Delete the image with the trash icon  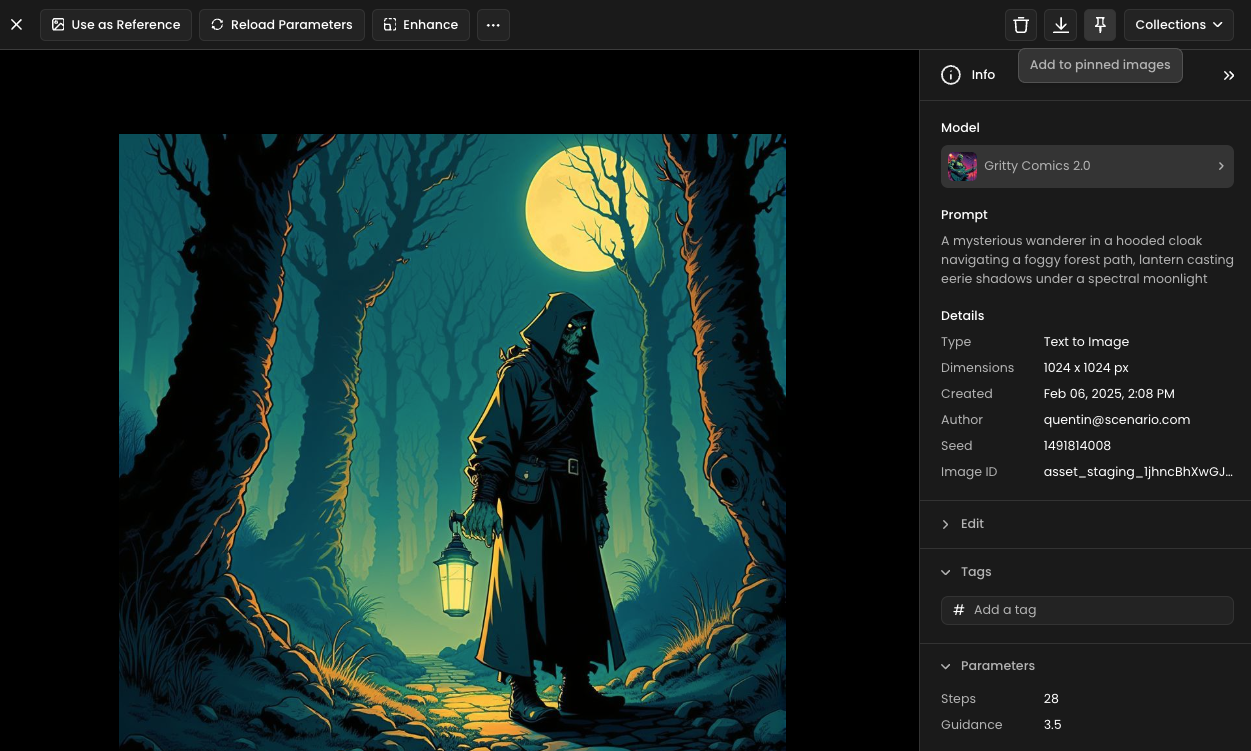click(x=1021, y=25)
